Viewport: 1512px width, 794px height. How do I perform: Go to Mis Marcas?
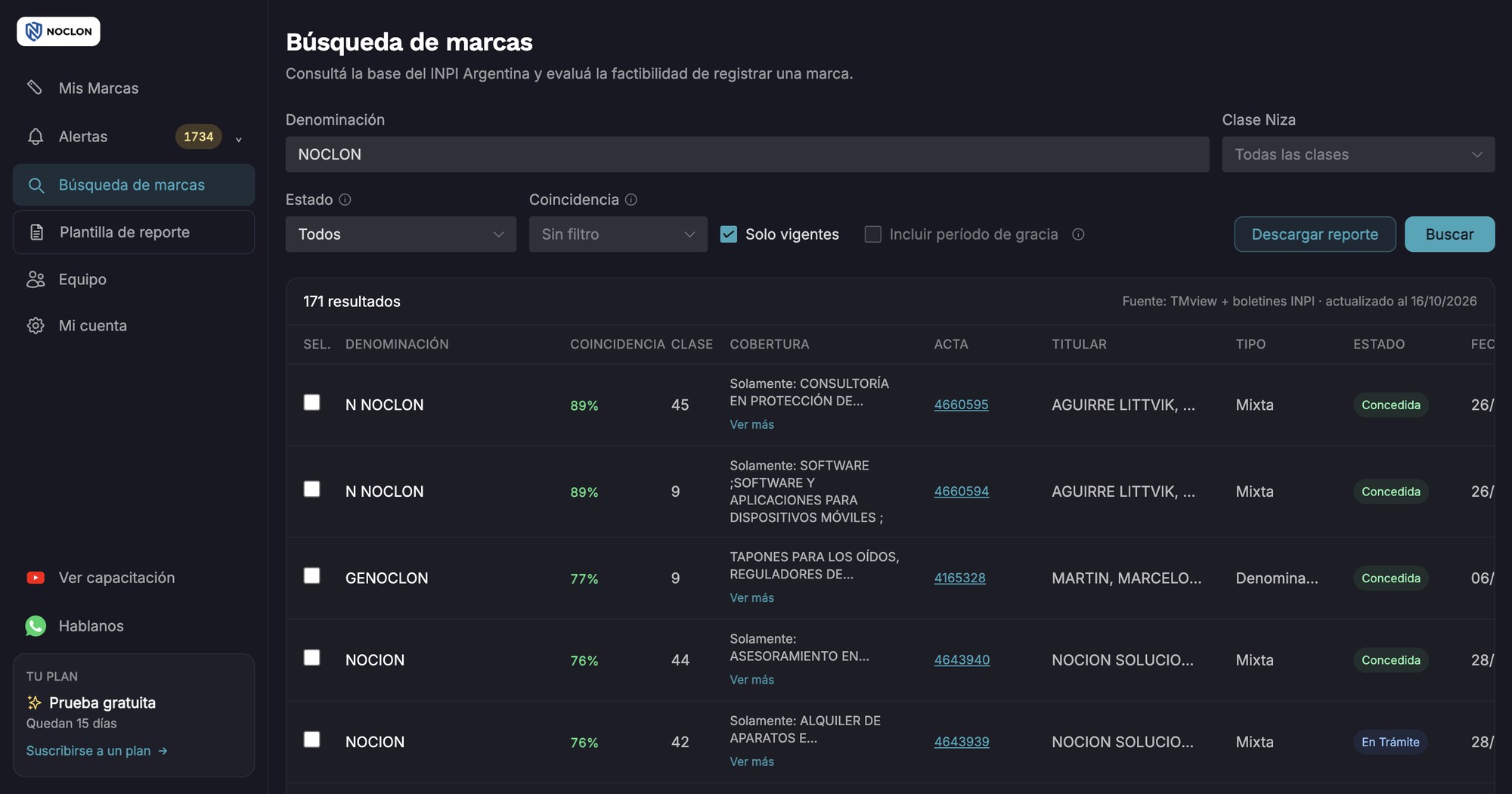134,88
